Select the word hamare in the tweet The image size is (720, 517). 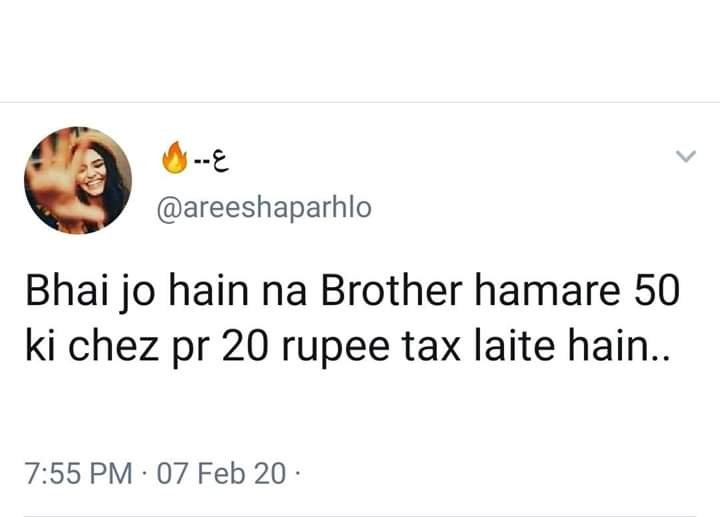(547, 291)
